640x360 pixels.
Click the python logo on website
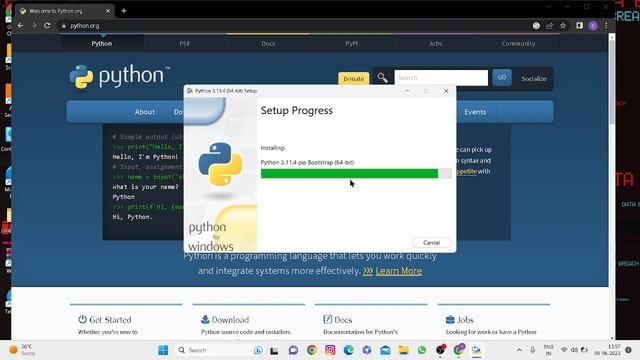click(120, 76)
